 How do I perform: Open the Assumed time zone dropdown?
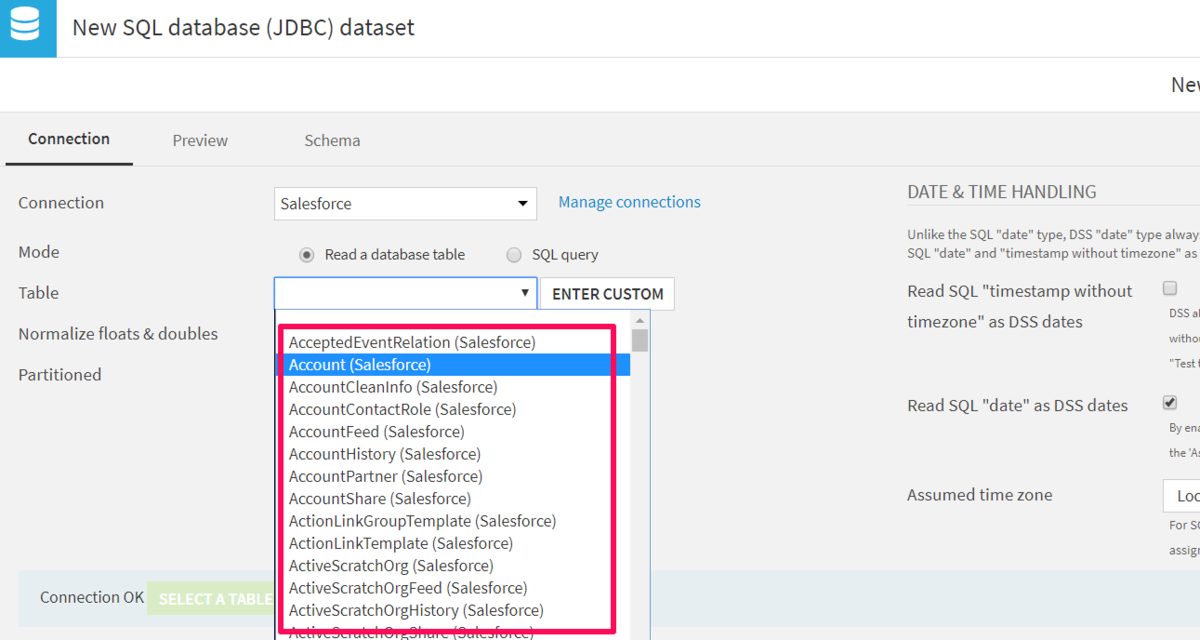pyautogui.click(x=1181, y=496)
